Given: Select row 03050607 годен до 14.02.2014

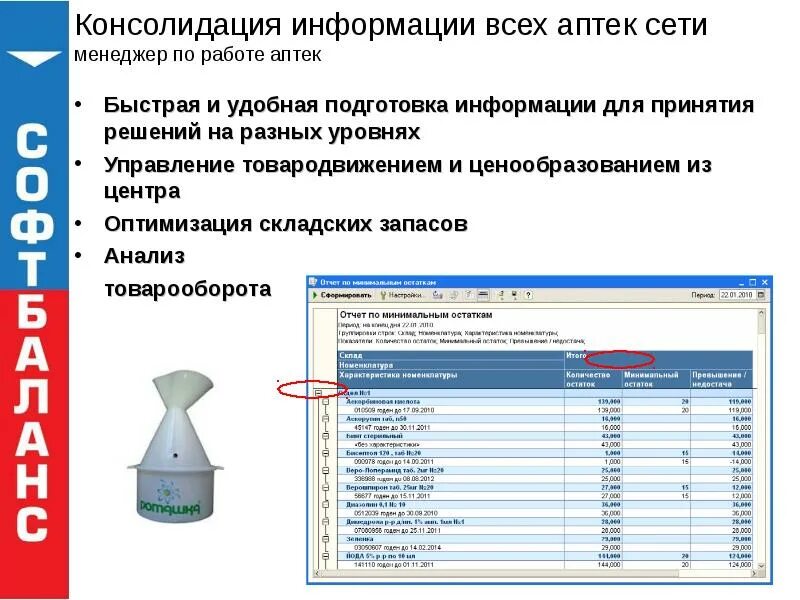Looking at the screenshot, I should click(545, 547).
